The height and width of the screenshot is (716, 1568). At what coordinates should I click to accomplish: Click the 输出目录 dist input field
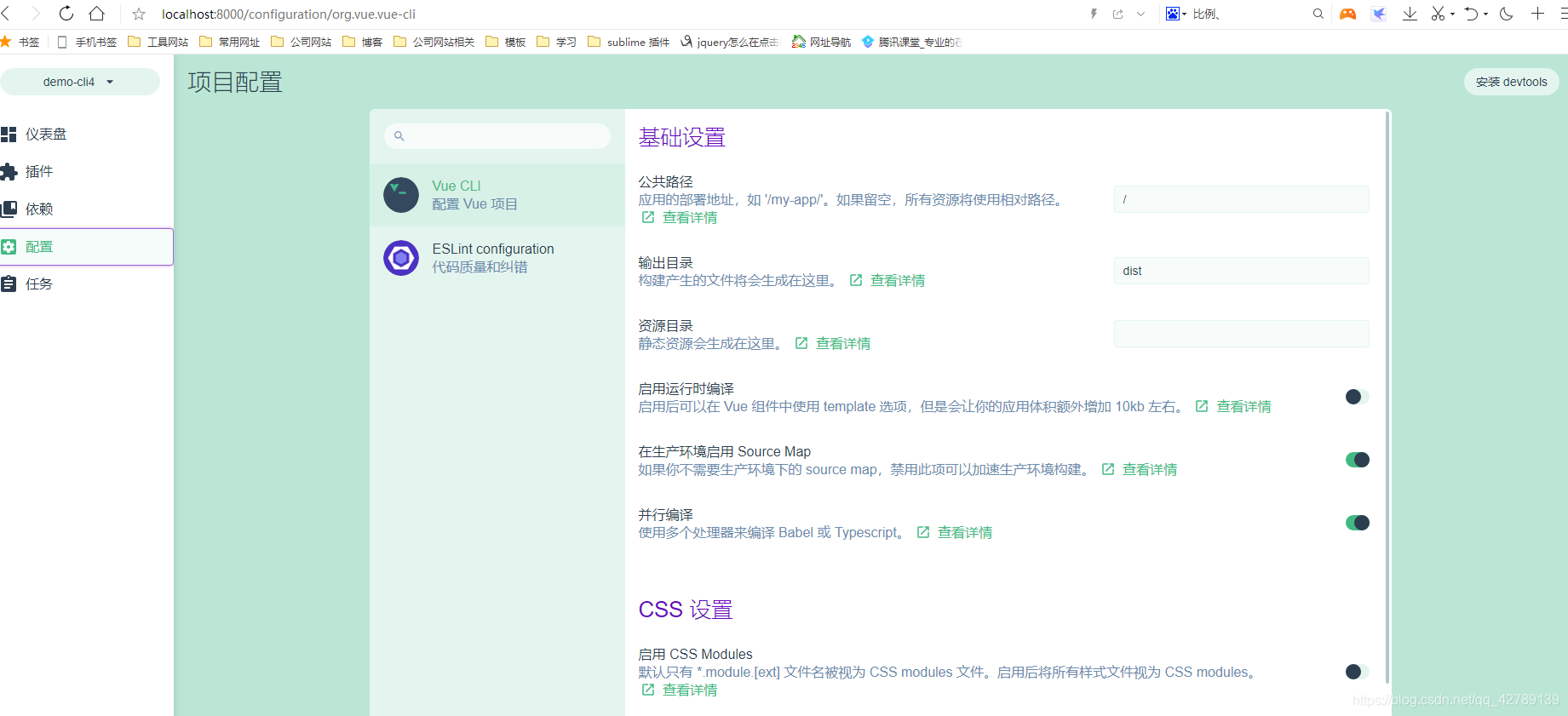point(1241,271)
